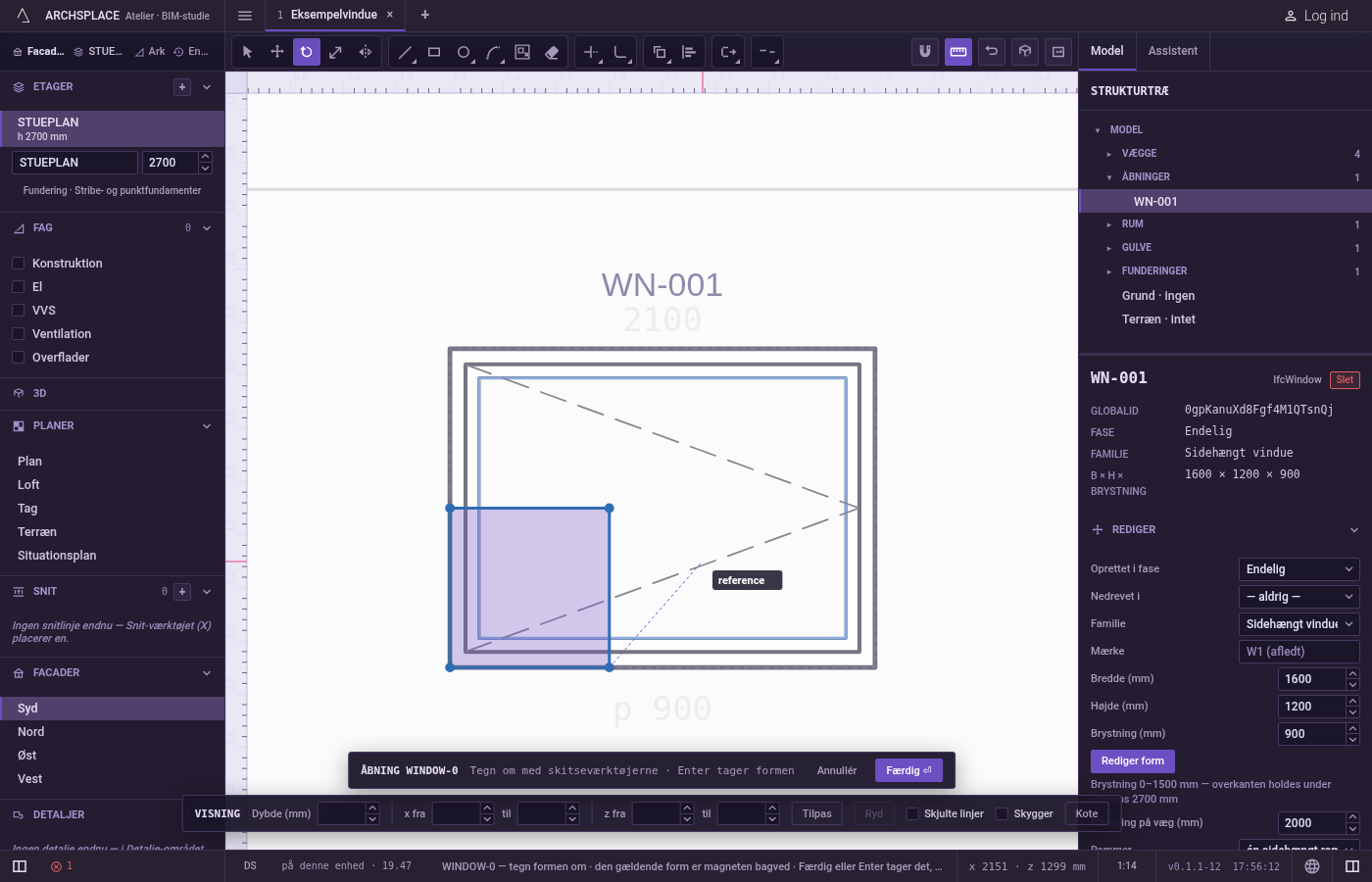Image resolution: width=1372 pixels, height=882 pixels.
Task: Select the Eksempelvindue document tab
Action: [333, 15]
